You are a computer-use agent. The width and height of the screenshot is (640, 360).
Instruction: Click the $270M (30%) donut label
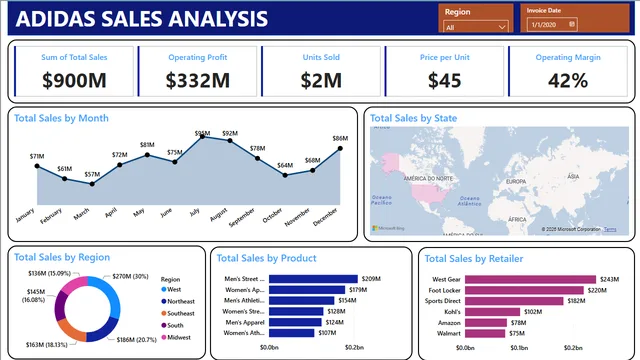130,276
